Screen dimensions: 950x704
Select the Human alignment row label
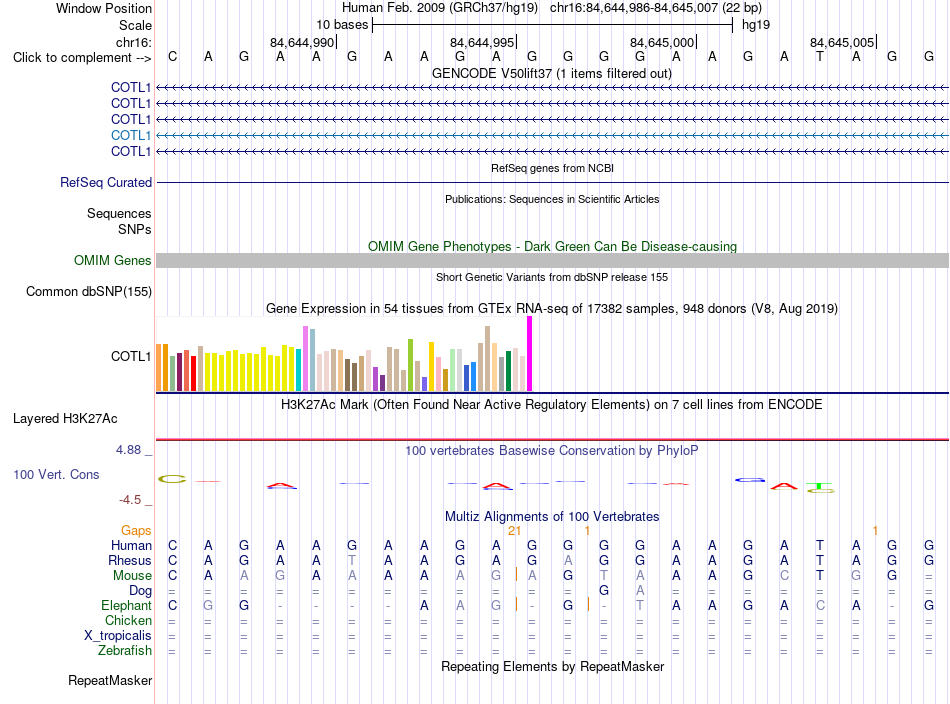[131, 545]
